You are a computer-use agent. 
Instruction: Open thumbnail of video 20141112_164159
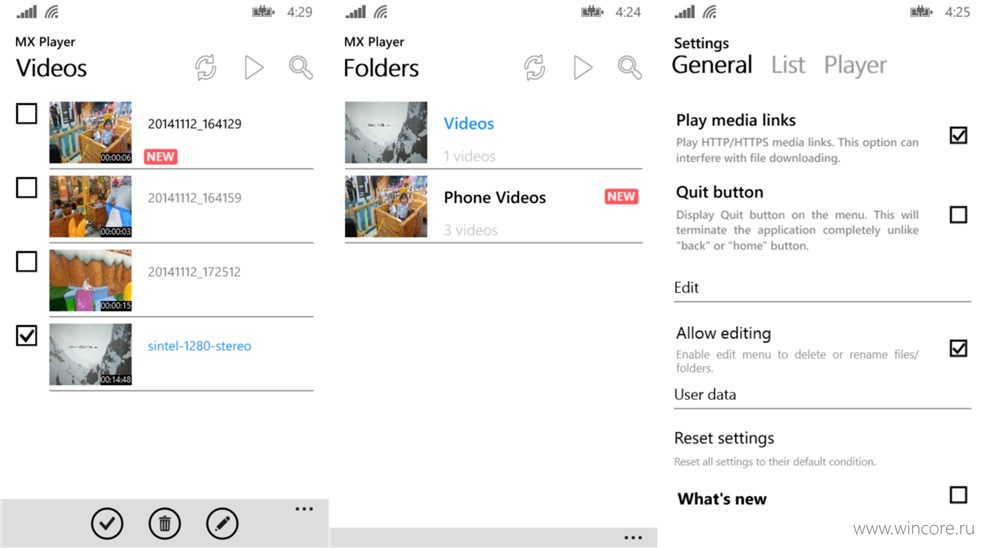(91, 206)
